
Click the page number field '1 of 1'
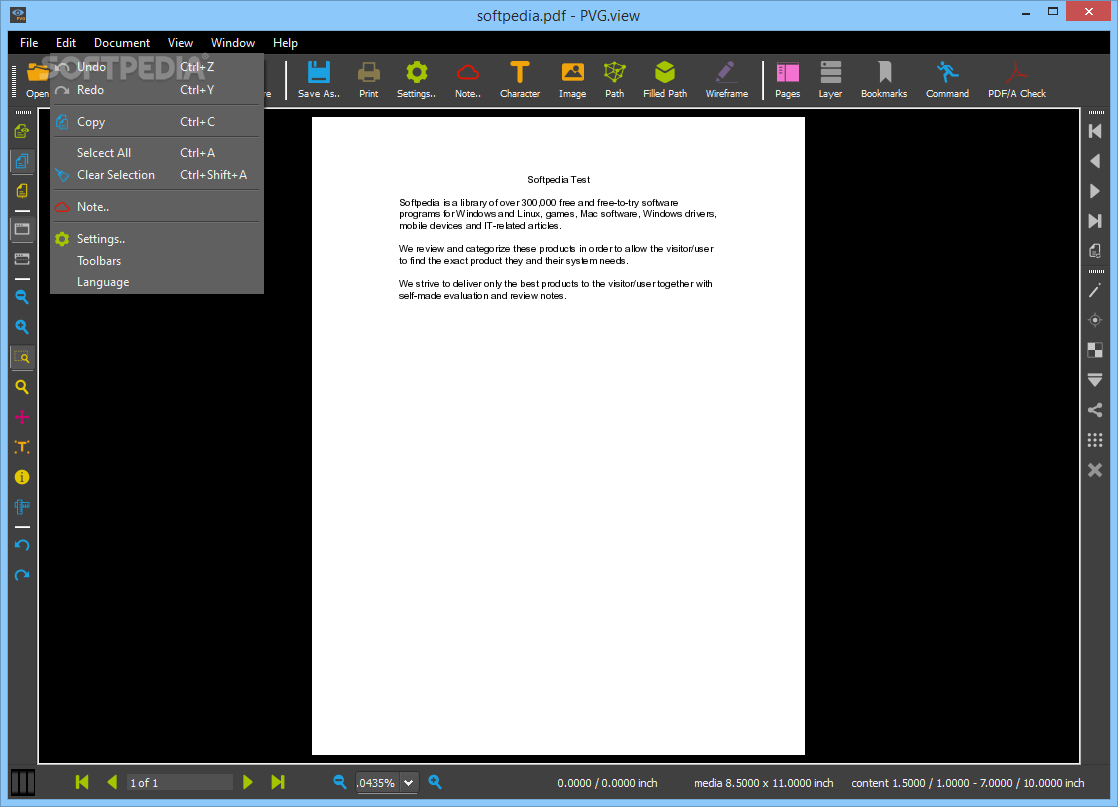coord(180,783)
